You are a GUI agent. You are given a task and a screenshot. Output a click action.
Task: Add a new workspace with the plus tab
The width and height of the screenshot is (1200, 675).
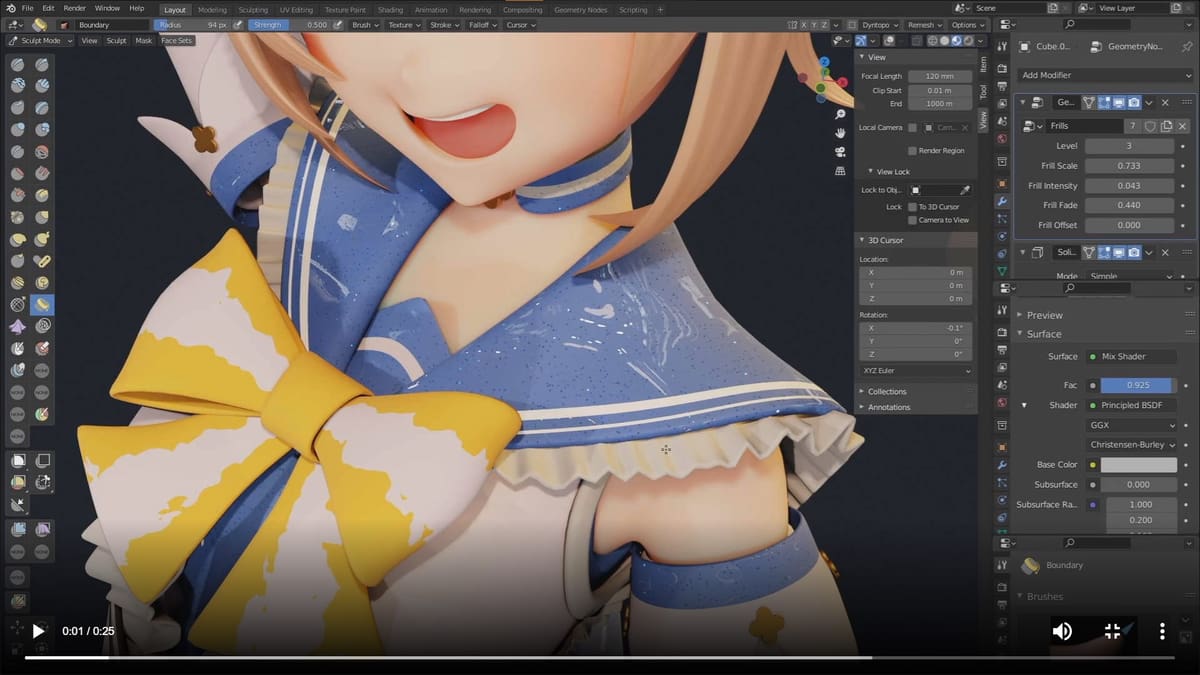pyautogui.click(x=660, y=9)
